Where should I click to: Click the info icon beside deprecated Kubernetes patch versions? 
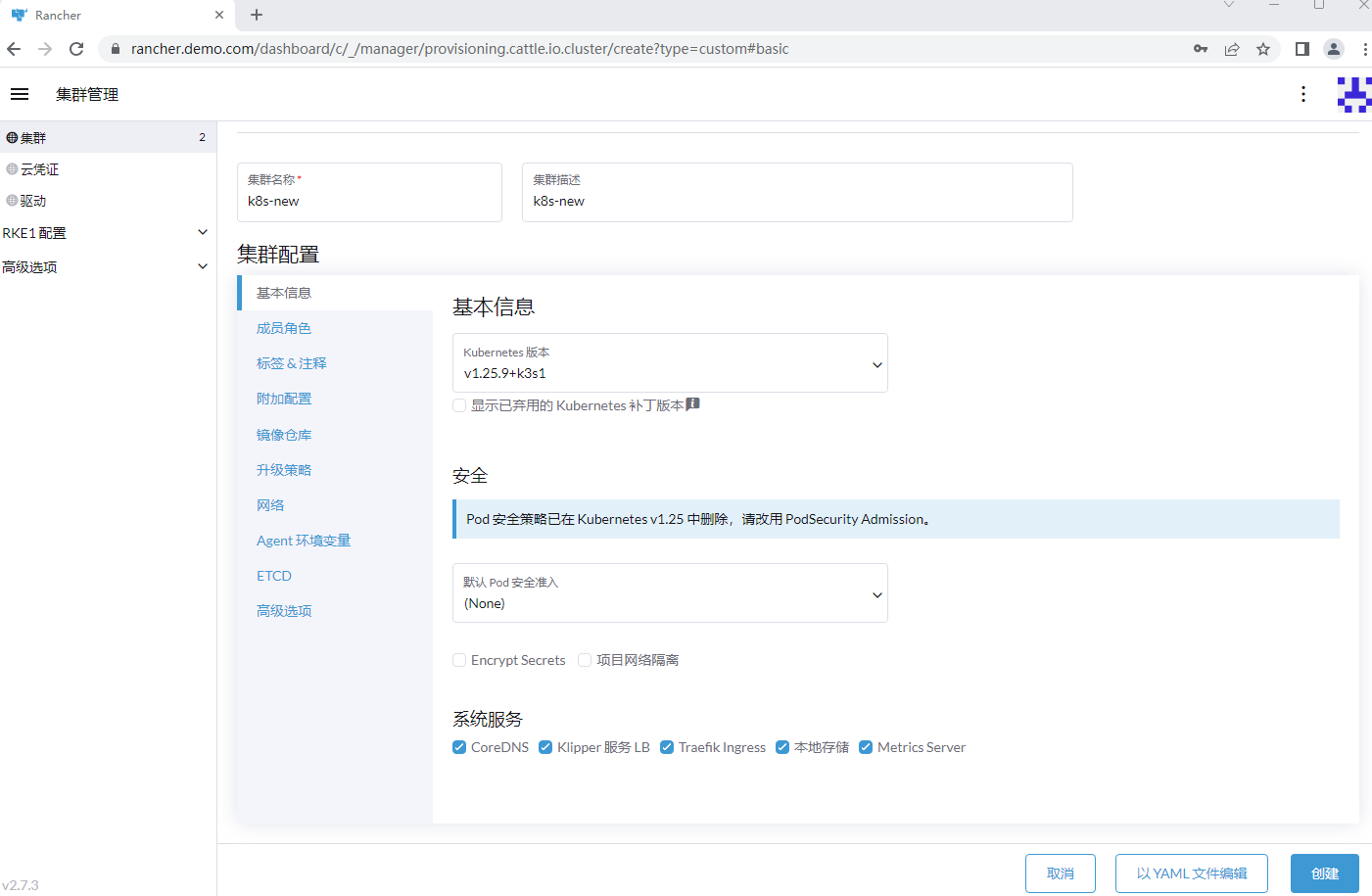pyautogui.click(x=692, y=404)
